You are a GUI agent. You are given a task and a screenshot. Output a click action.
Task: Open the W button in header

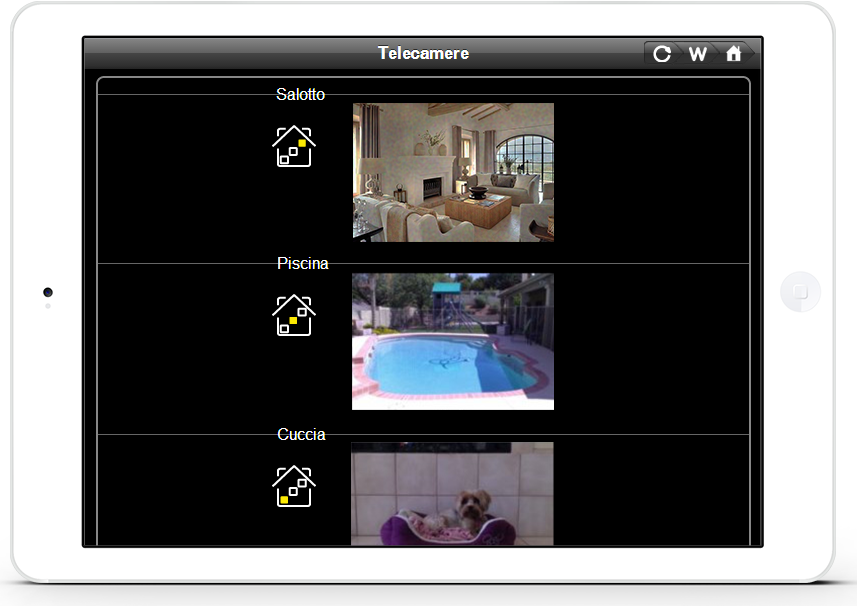(x=697, y=54)
